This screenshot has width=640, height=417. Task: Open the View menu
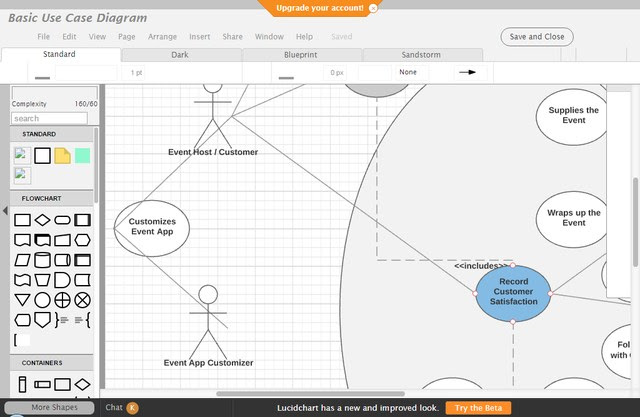pos(98,37)
